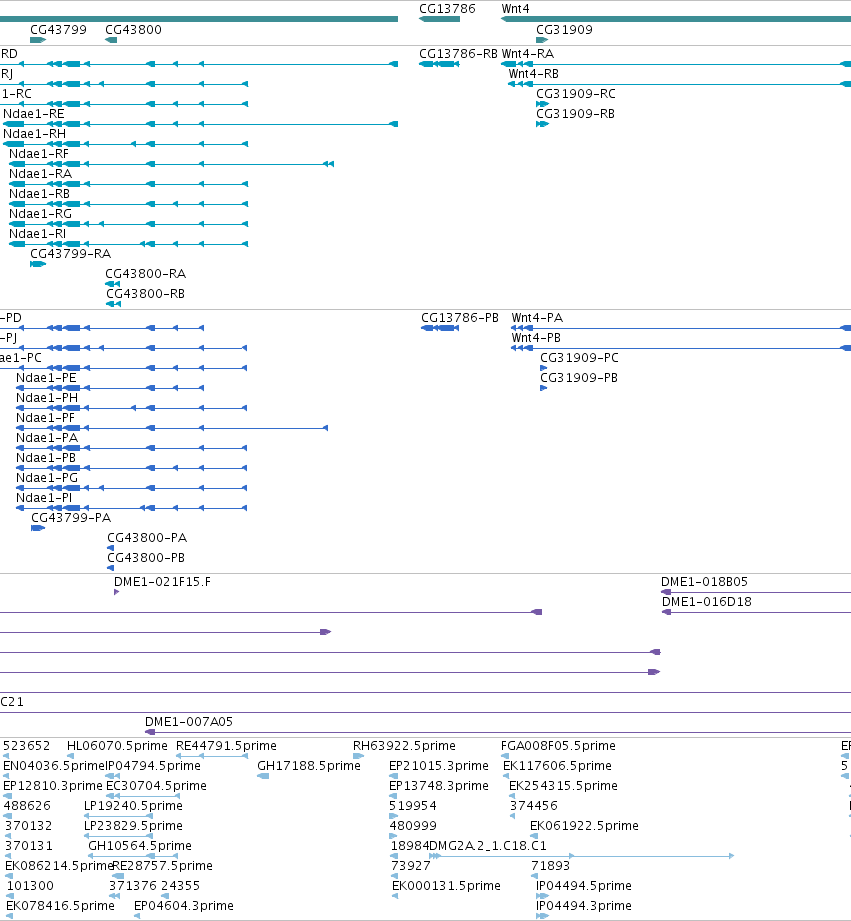This screenshot has height=921, width=851.
Task: Click EST RE28757.5prime
Action: click(162, 865)
